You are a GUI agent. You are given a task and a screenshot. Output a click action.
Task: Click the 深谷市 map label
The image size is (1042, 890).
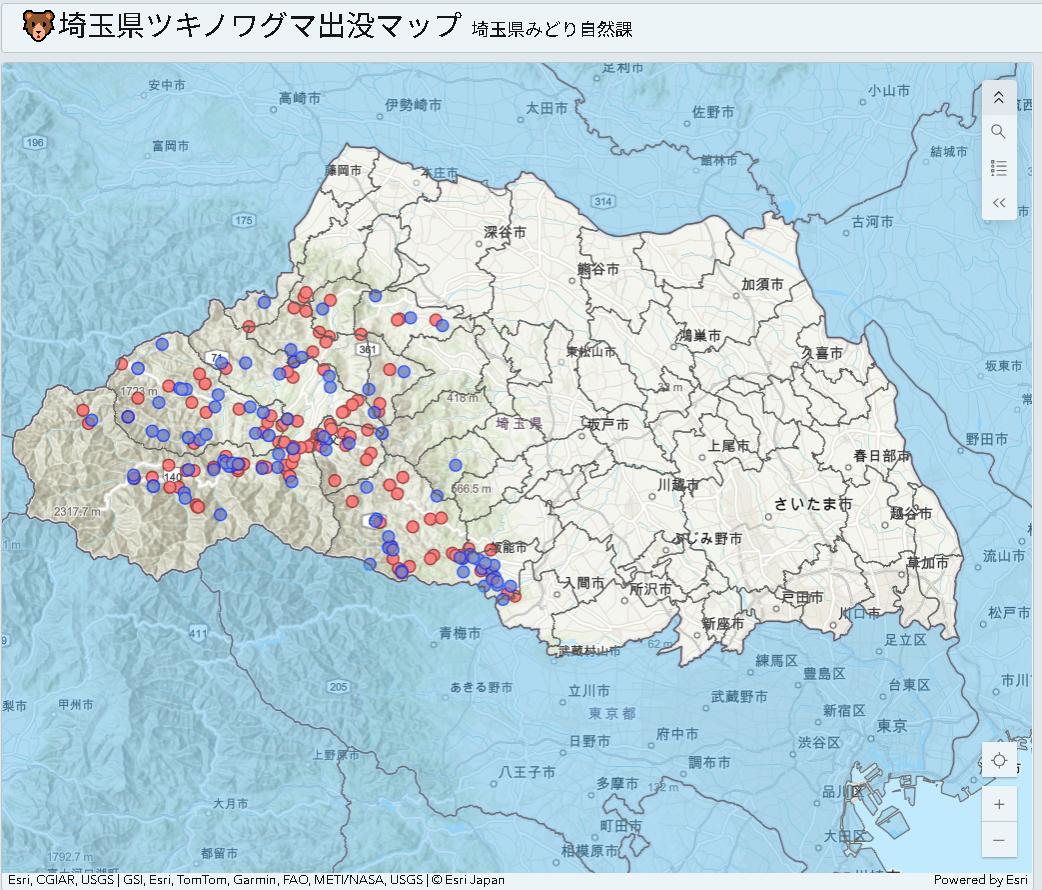(x=504, y=232)
